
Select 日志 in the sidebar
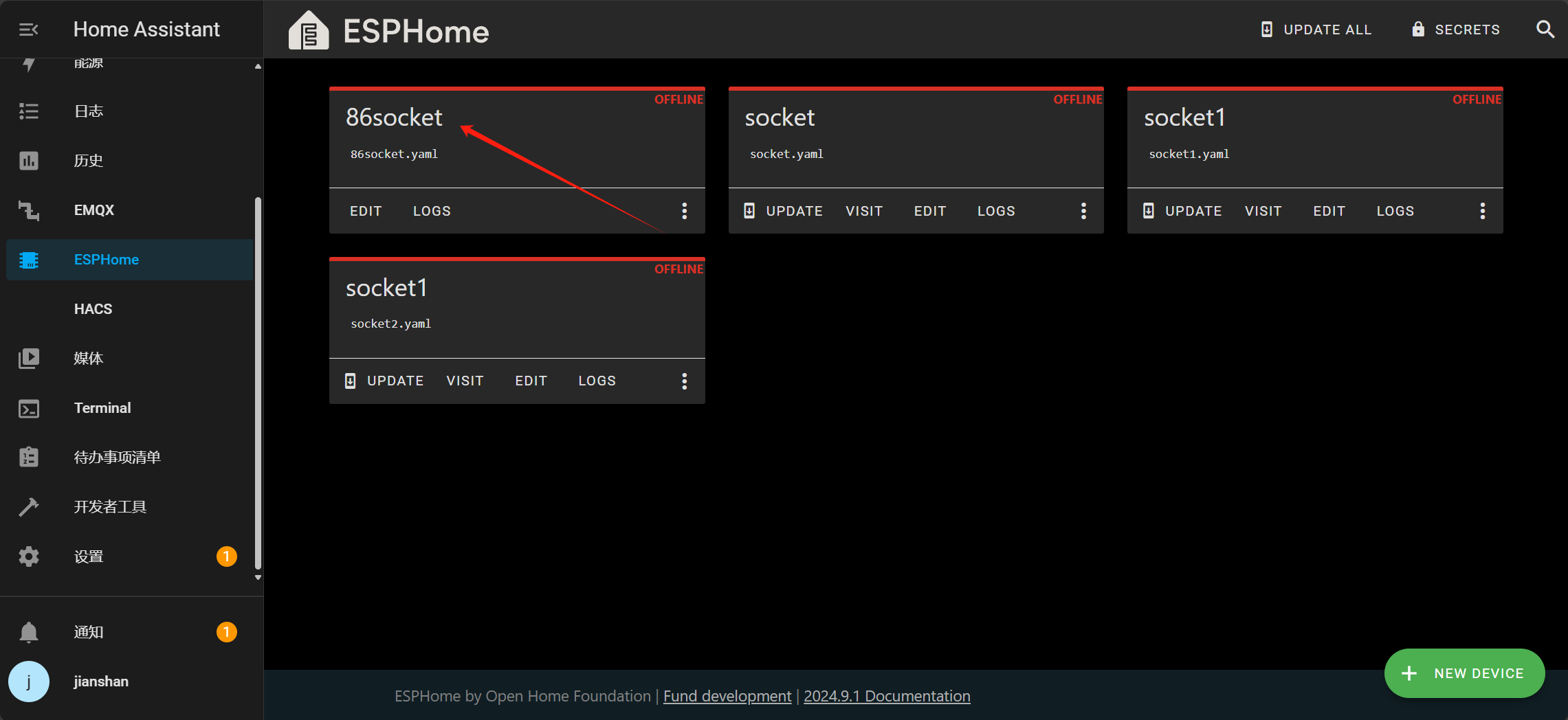(129, 111)
